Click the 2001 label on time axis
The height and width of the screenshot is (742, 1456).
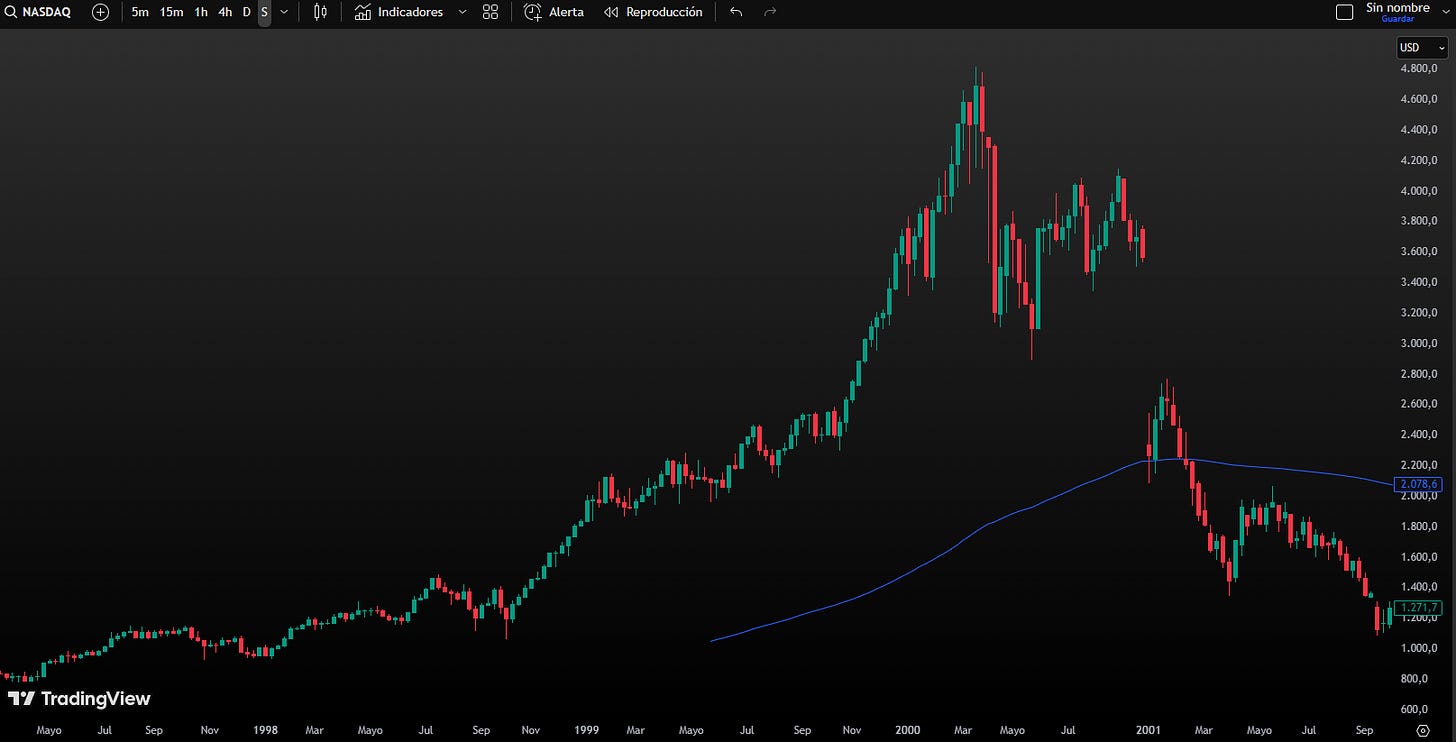[1148, 731]
